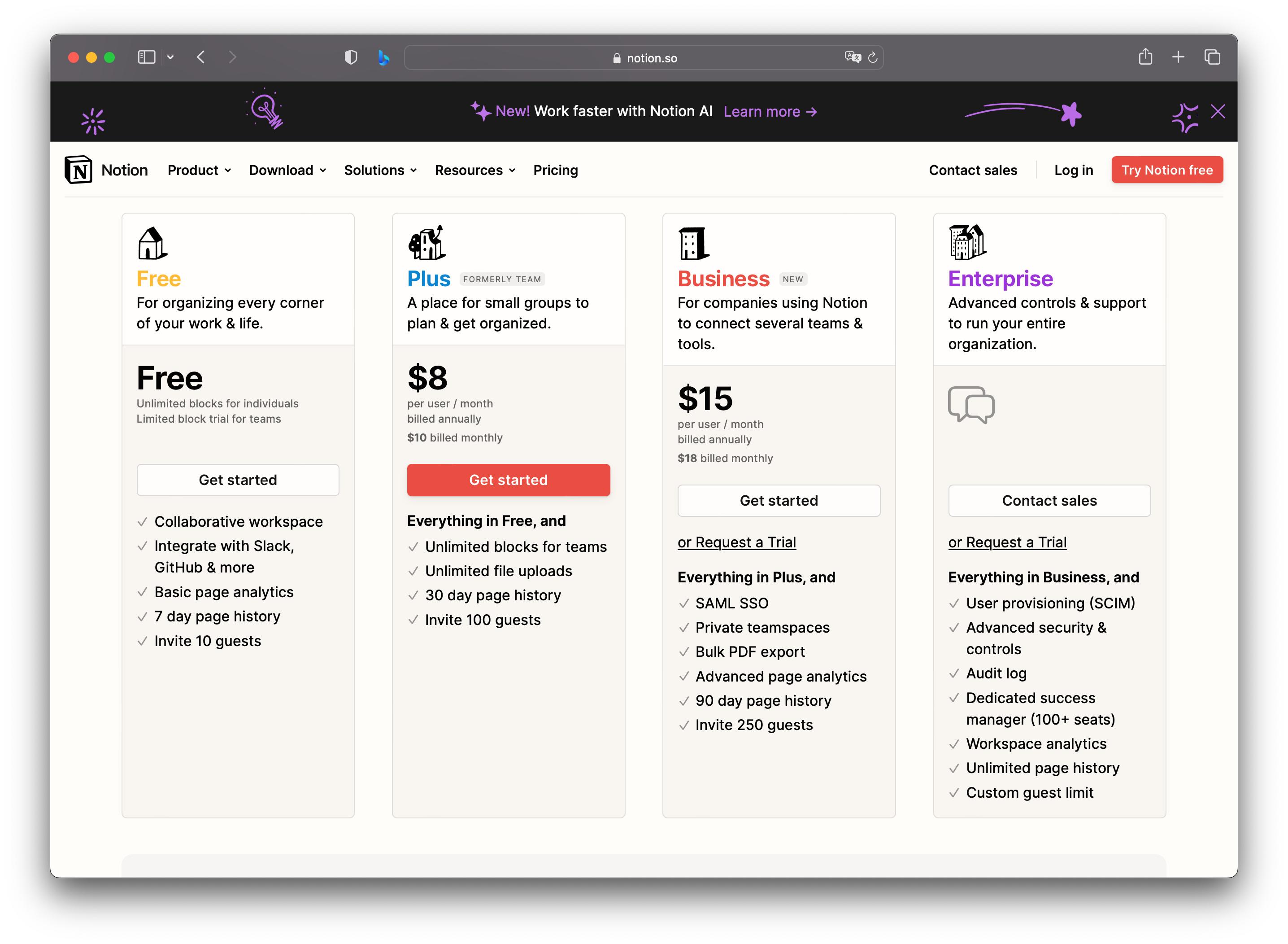Viewport: 1288px width, 944px height.
Task: Click 'Invite 100 guests' feature
Action: 483,620
